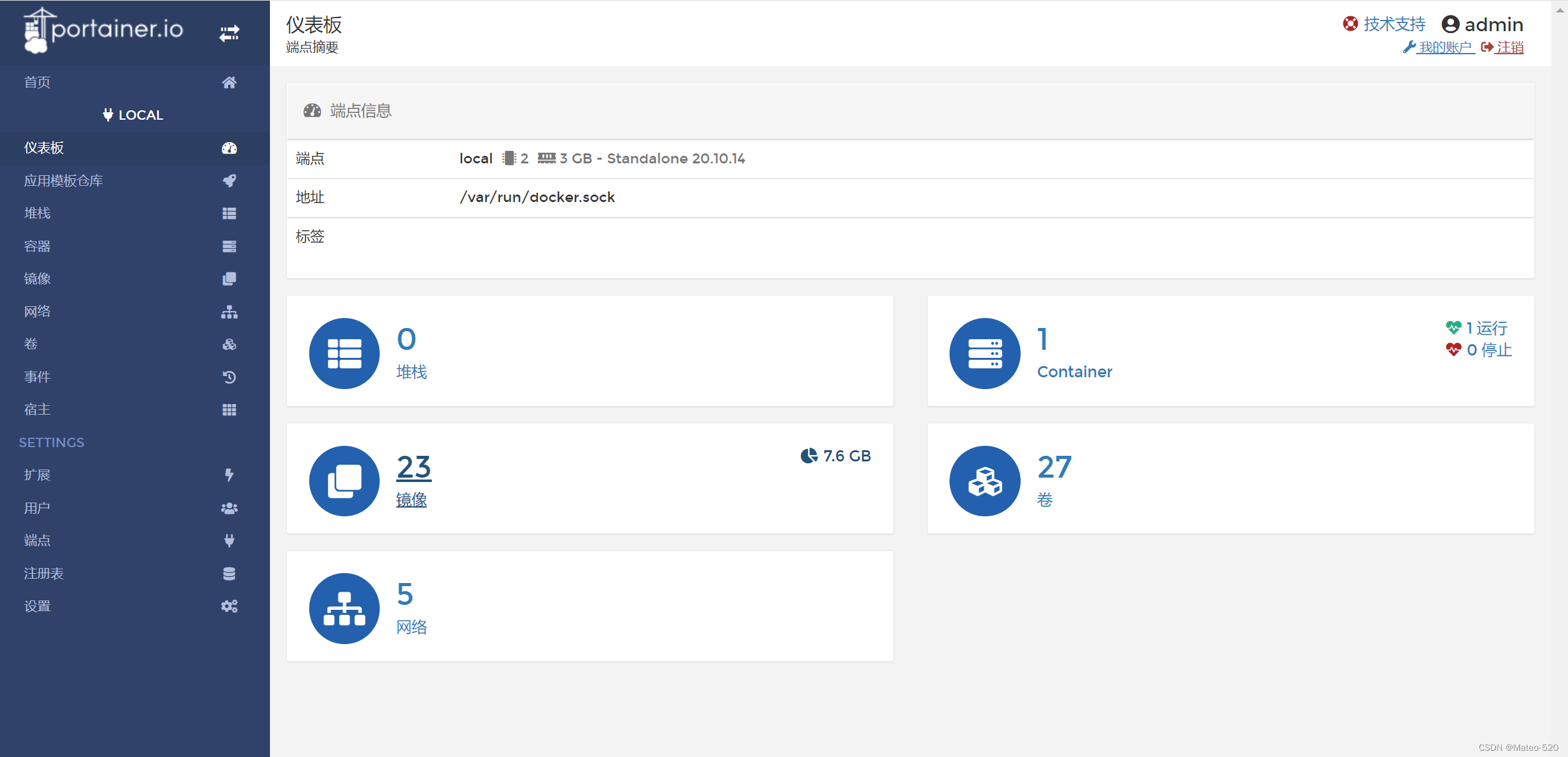The image size is (1568, 757).
Task: Click the volumes cubes icon in sidebar
Action: 229,344
